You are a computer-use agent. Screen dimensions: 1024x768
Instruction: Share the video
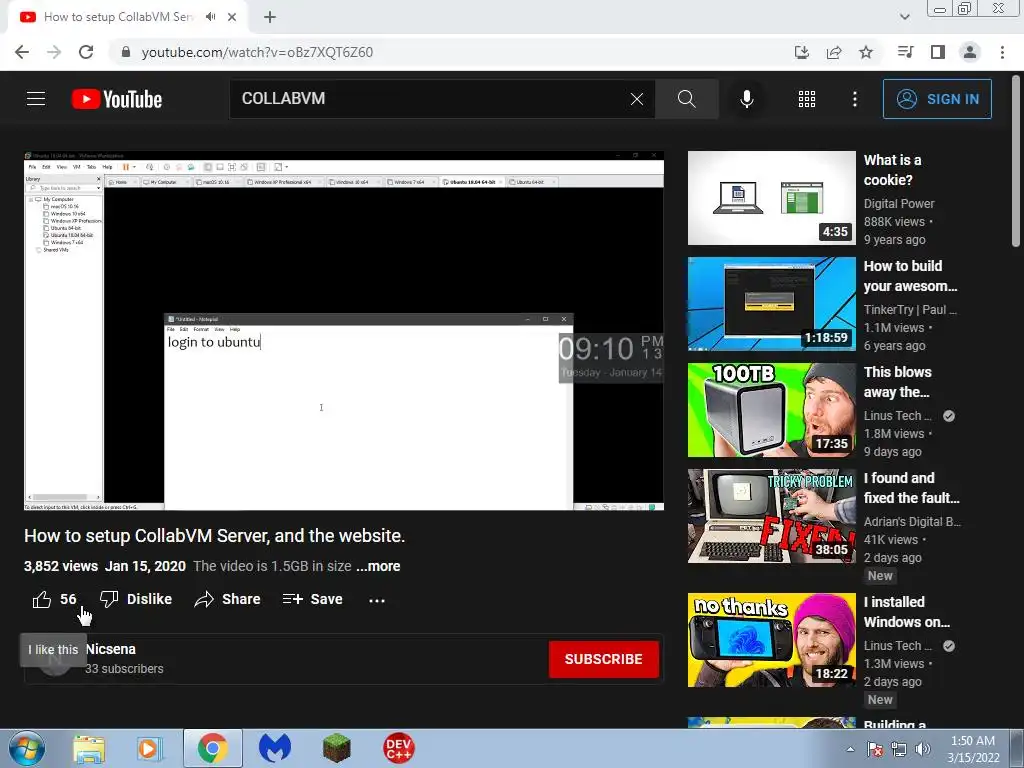[227, 599]
